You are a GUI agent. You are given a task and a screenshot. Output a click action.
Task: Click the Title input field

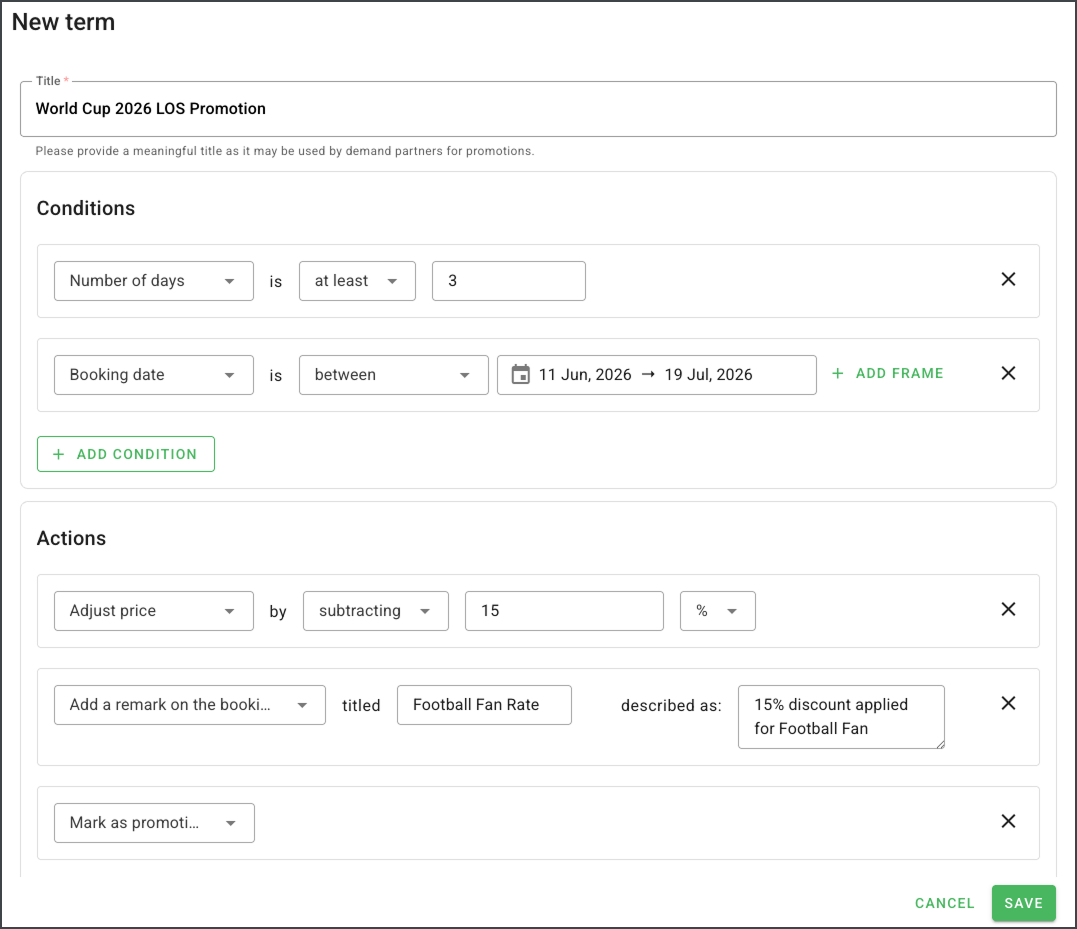point(538,109)
